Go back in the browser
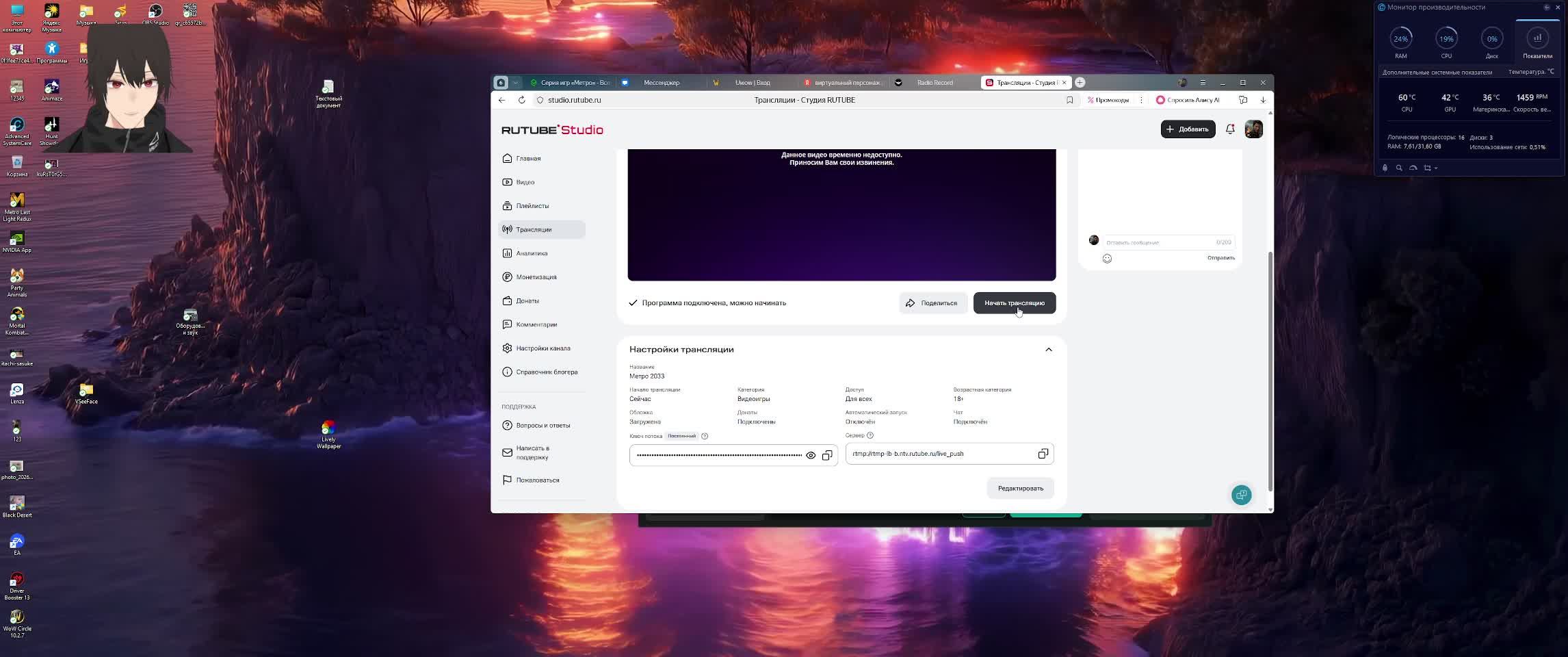This screenshot has width=1568, height=657. tap(502, 100)
